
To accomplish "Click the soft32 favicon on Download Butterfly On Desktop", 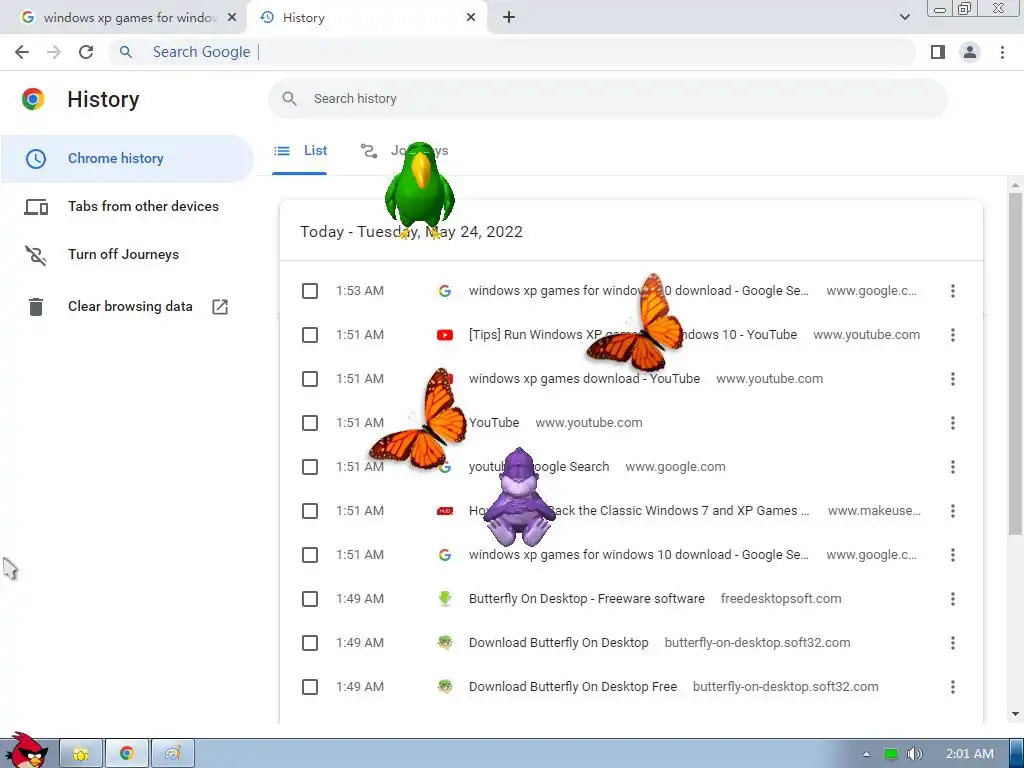I will click(x=445, y=643).
